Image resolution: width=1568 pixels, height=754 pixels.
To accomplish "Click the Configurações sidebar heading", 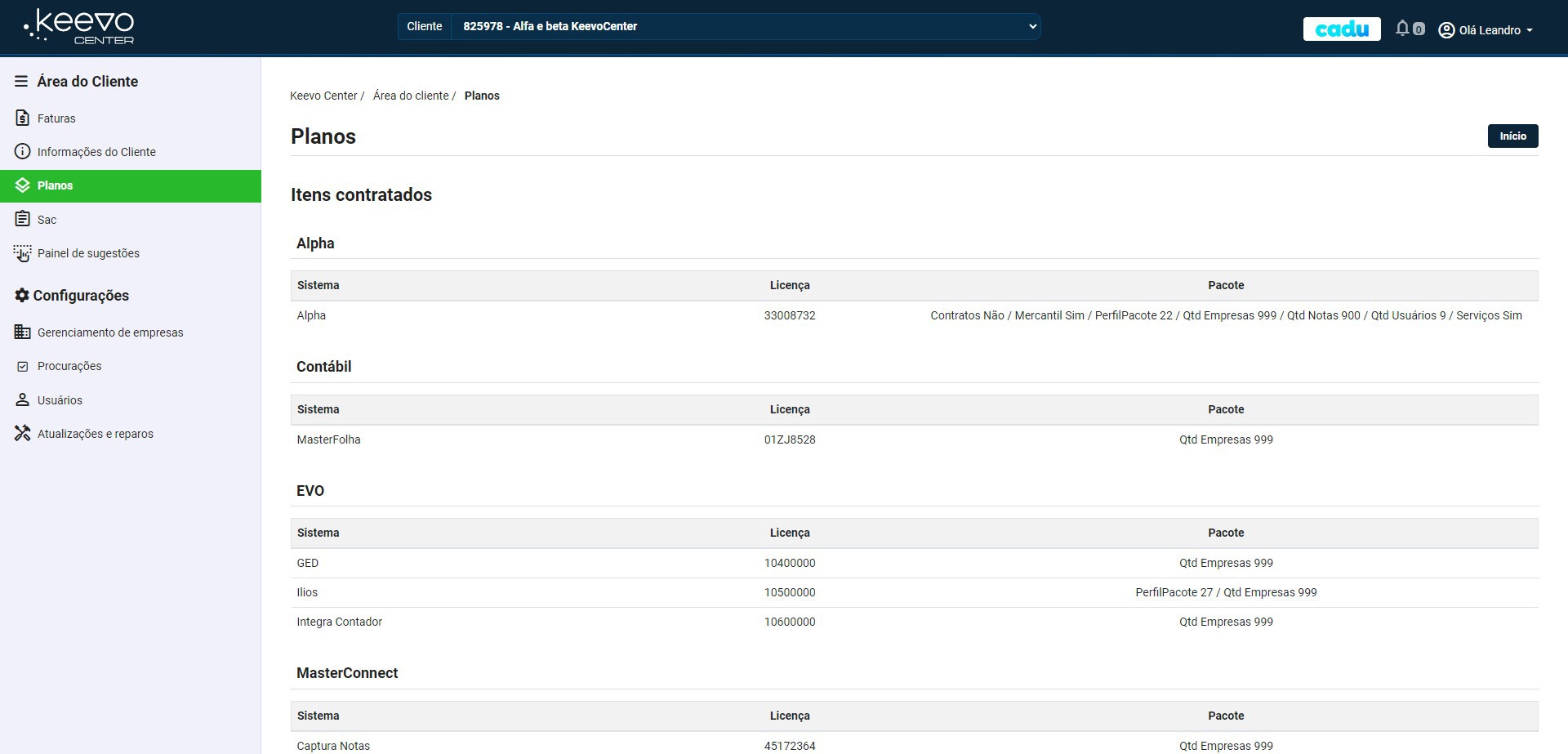I will pyautogui.click(x=81, y=296).
